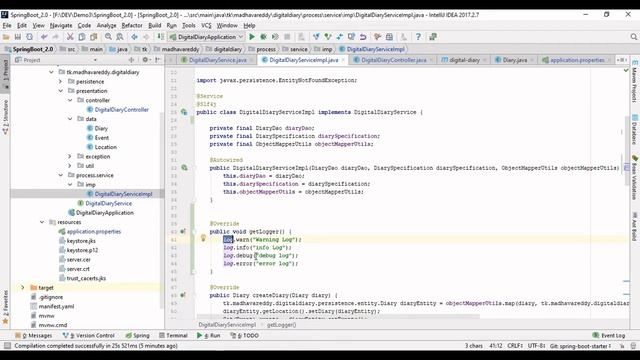Open the Event Log button
Image resolution: width=640 pixels, height=360 pixels.
609,336
